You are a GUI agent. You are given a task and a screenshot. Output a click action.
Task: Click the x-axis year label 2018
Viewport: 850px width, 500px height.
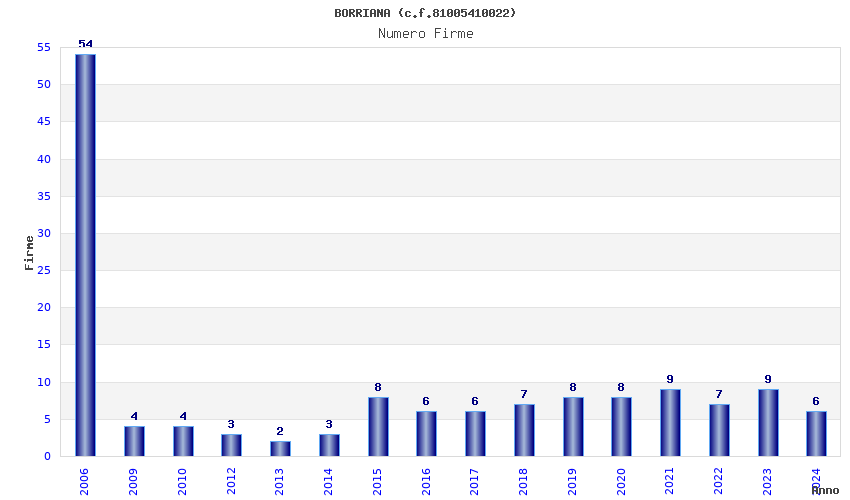point(523,482)
